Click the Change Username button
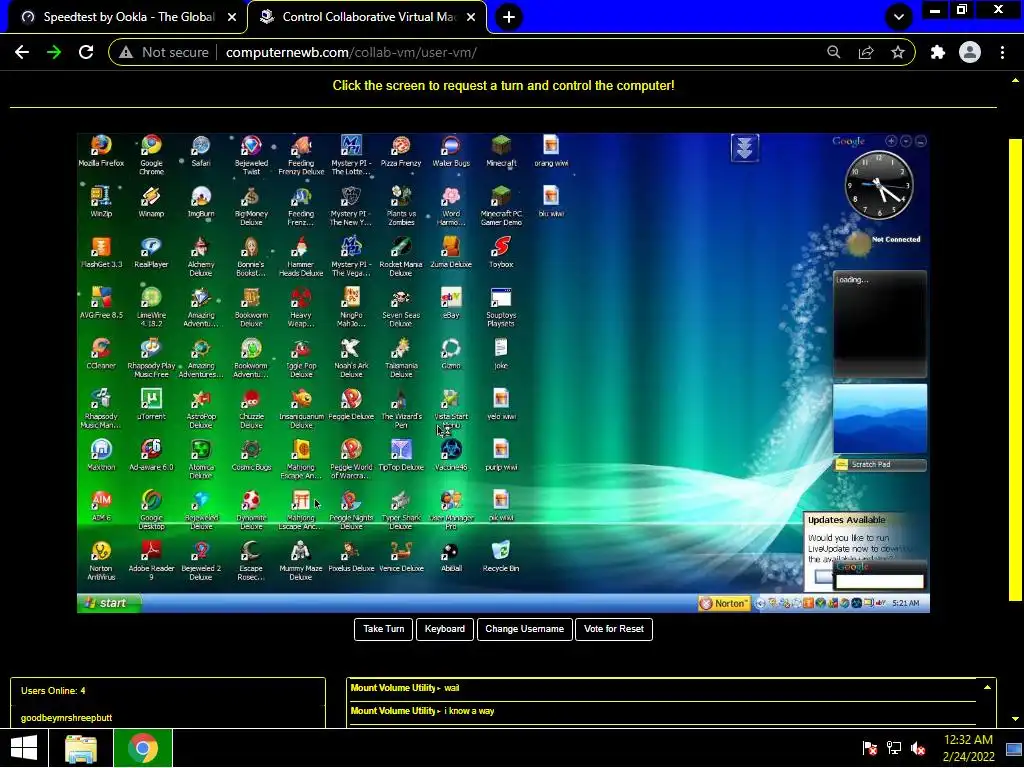Viewport: 1024px width, 768px height. (x=524, y=629)
